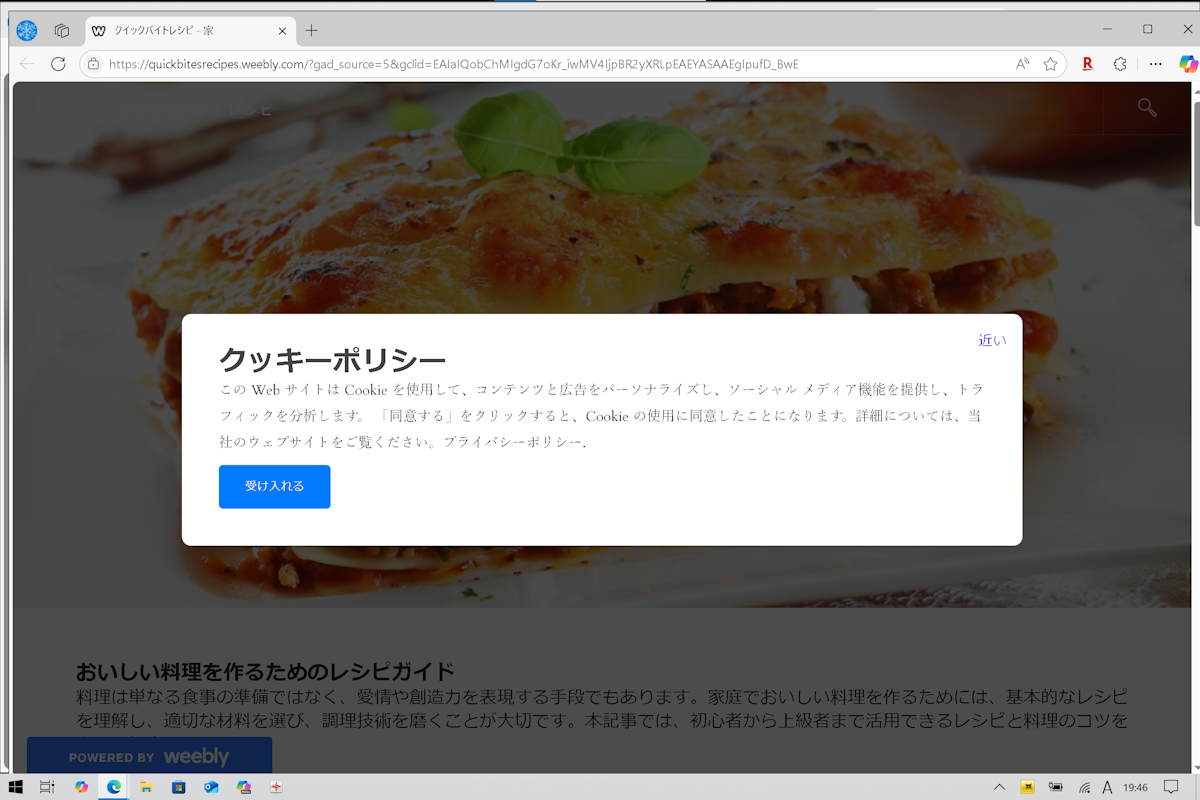Click the site search magnifier icon

1147,107
